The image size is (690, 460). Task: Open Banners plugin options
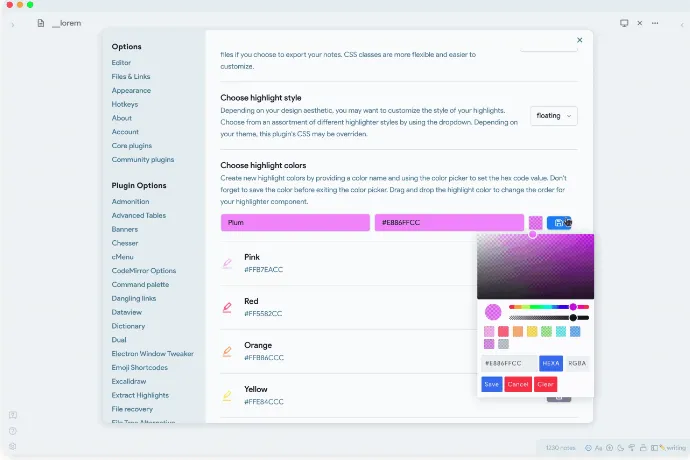click(x=125, y=229)
